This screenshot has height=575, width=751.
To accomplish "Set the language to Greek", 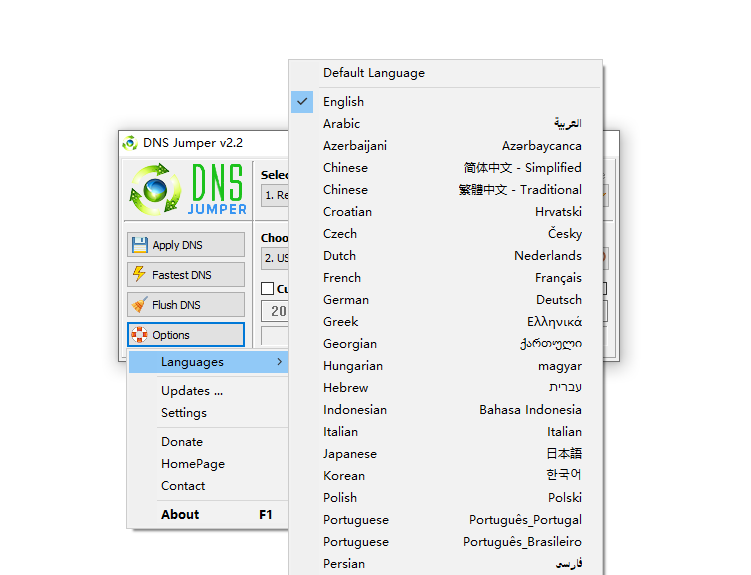I will pyautogui.click(x=445, y=322).
